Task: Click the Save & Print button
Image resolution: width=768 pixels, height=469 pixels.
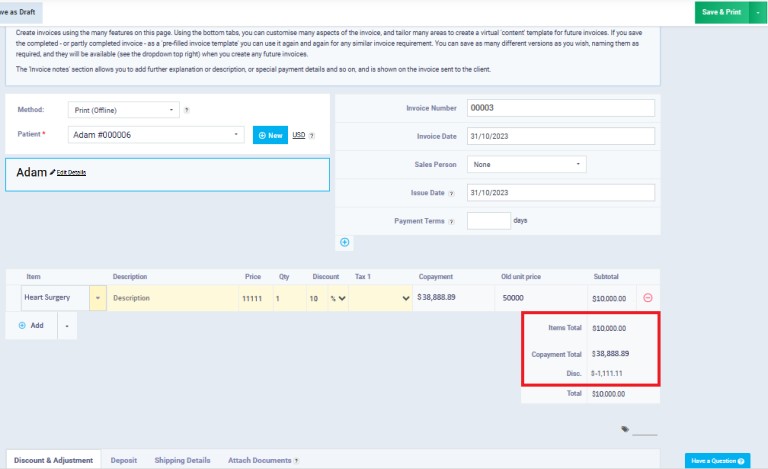Action: tap(721, 12)
